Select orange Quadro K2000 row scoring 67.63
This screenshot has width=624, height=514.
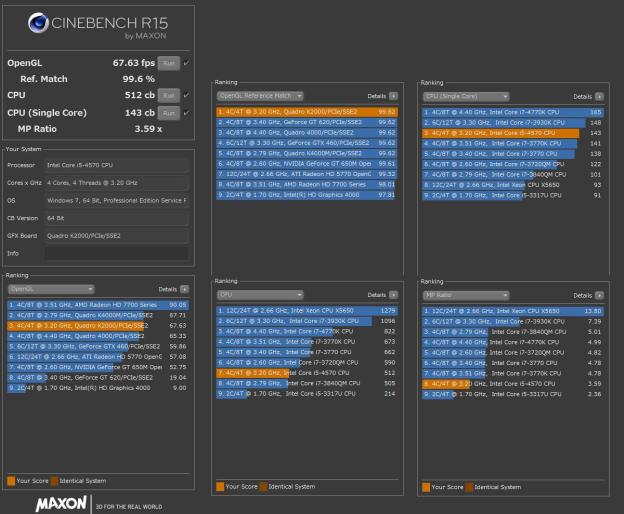click(98, 325)
